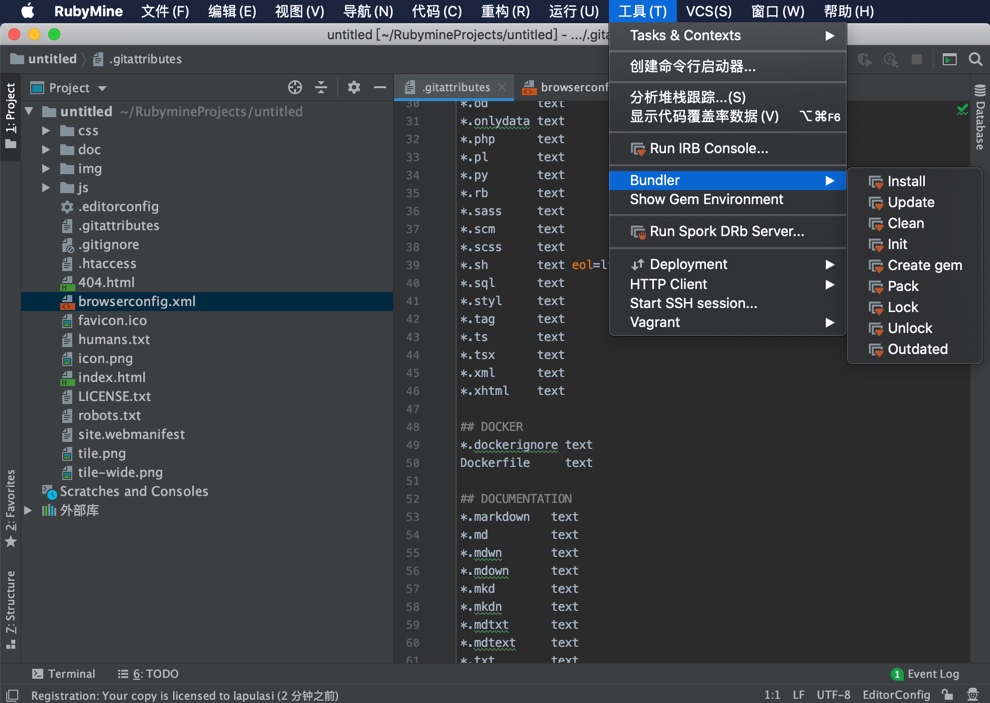Toggle the 1: Project side panel

pos(11,116)
